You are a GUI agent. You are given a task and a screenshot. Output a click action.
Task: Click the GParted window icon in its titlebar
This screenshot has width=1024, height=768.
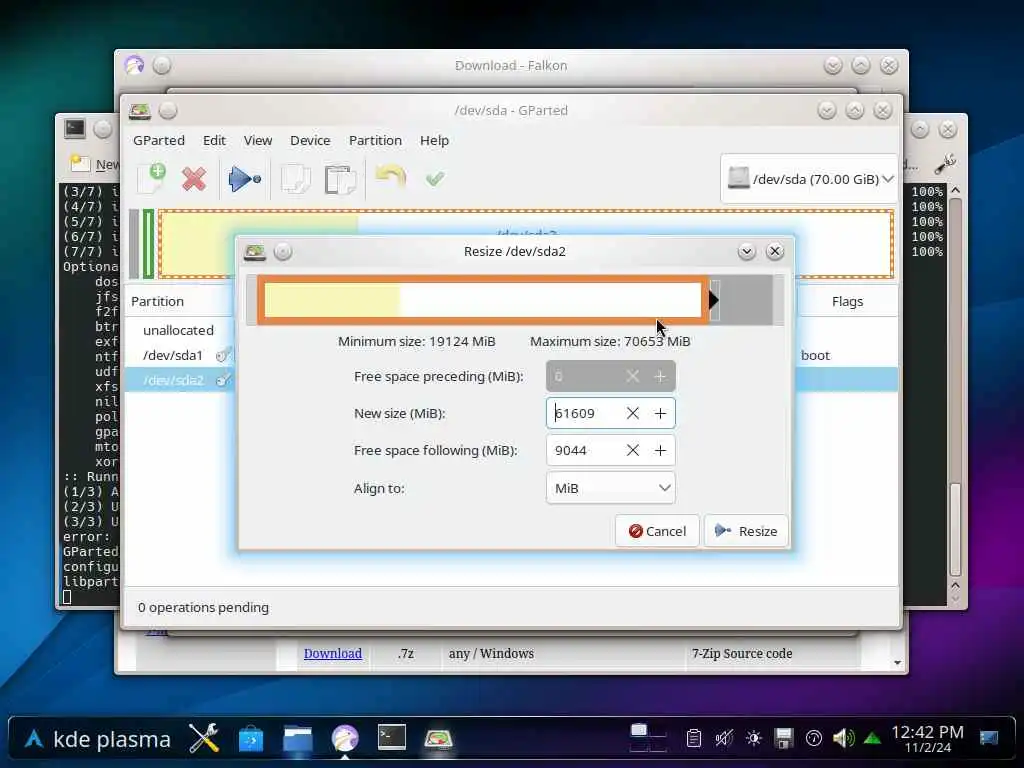(x=139, y=110)
